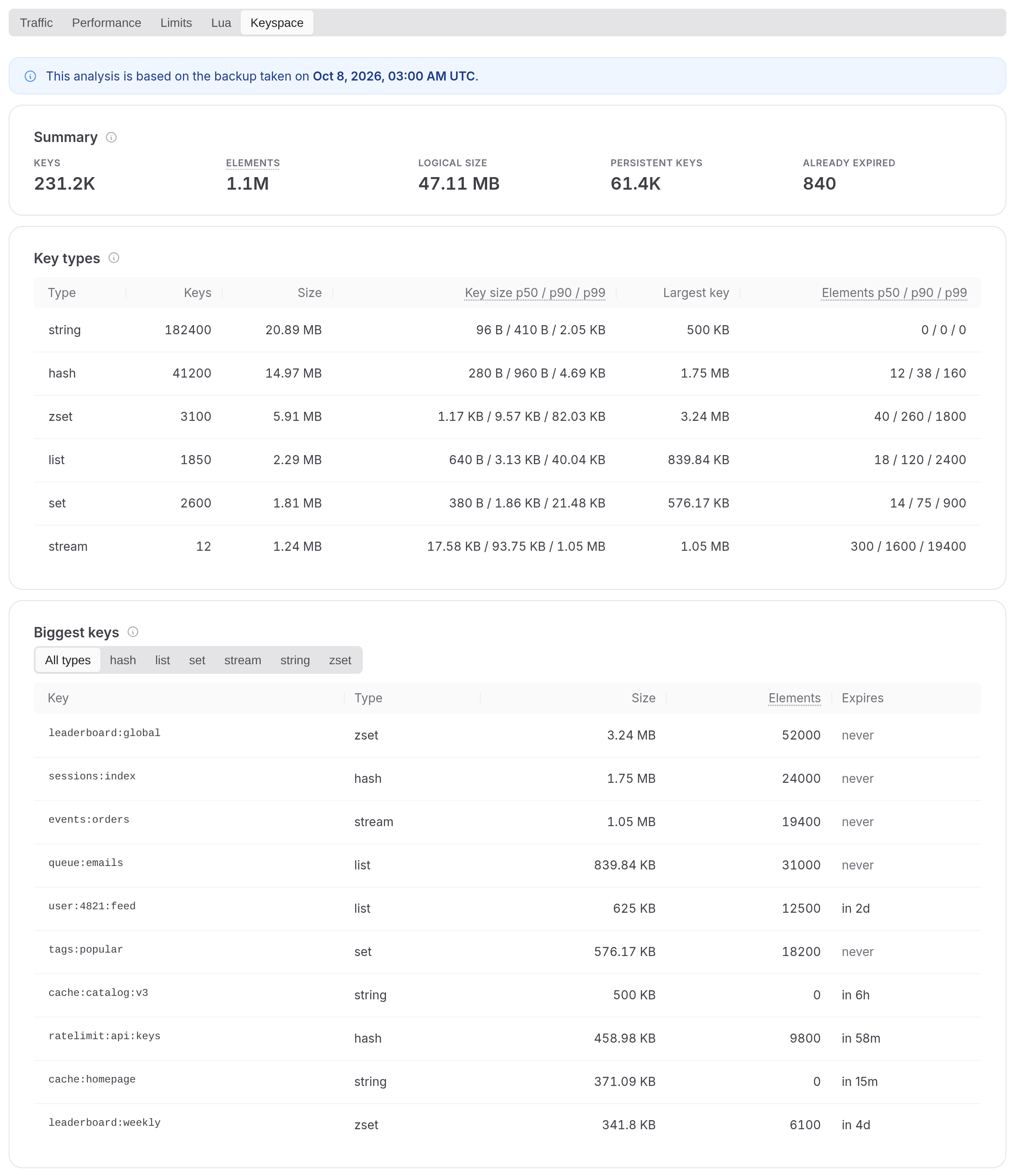Click the Key size p50 / p90 / p99 header
The height and width of the screenshot is (1176, 1015).
tap(535, 293)
